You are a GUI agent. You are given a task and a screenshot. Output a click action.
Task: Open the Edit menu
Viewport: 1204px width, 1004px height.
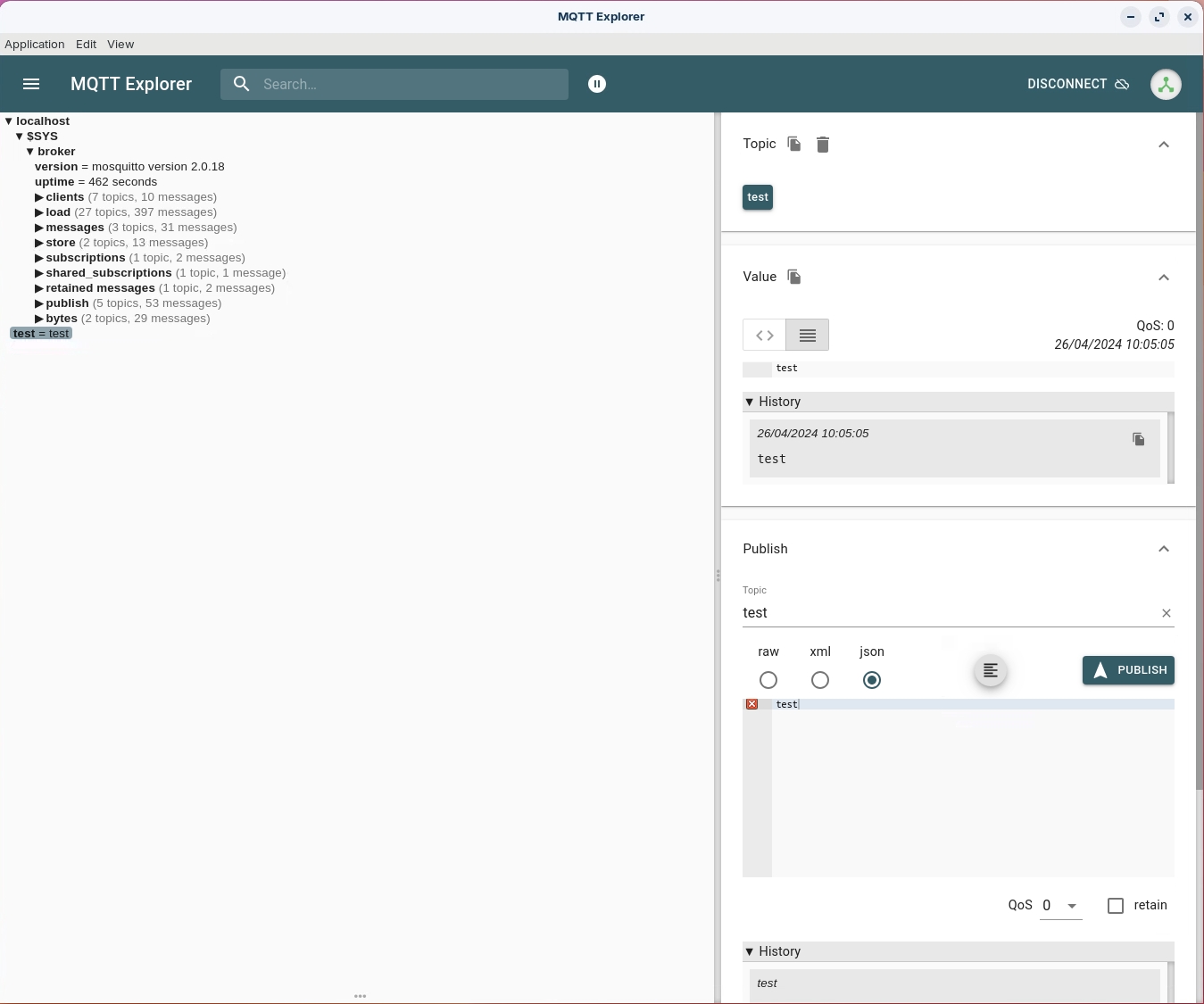(x=86, y=45)
